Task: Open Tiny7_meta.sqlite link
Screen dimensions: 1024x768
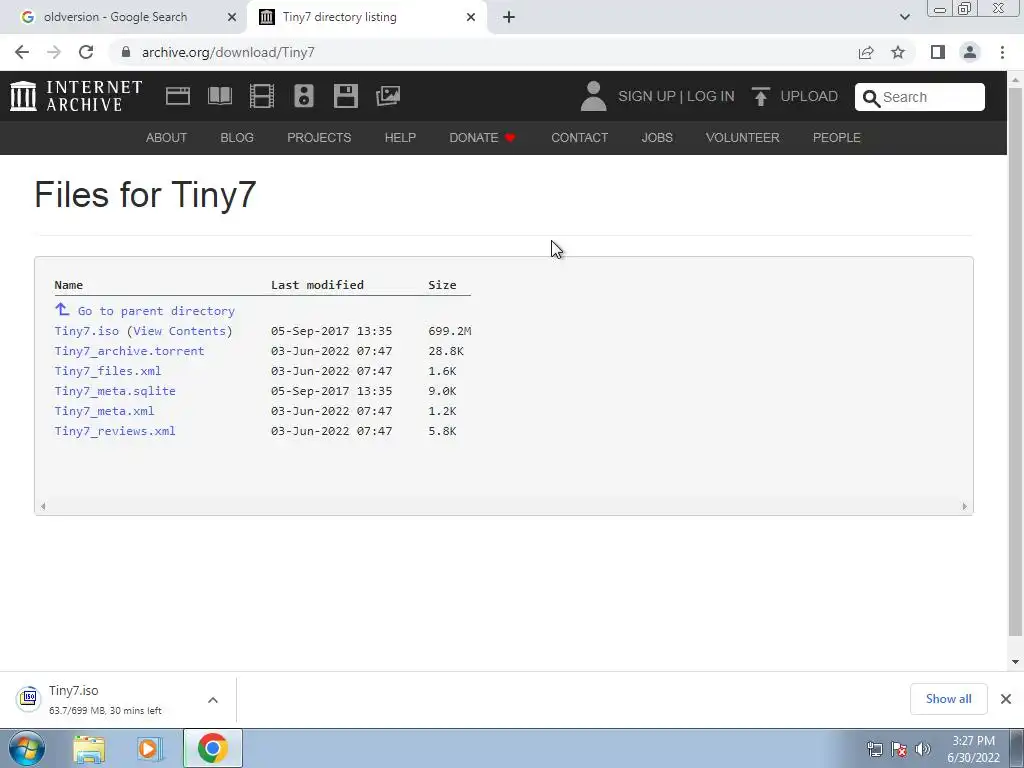Action: coord(115,391)
